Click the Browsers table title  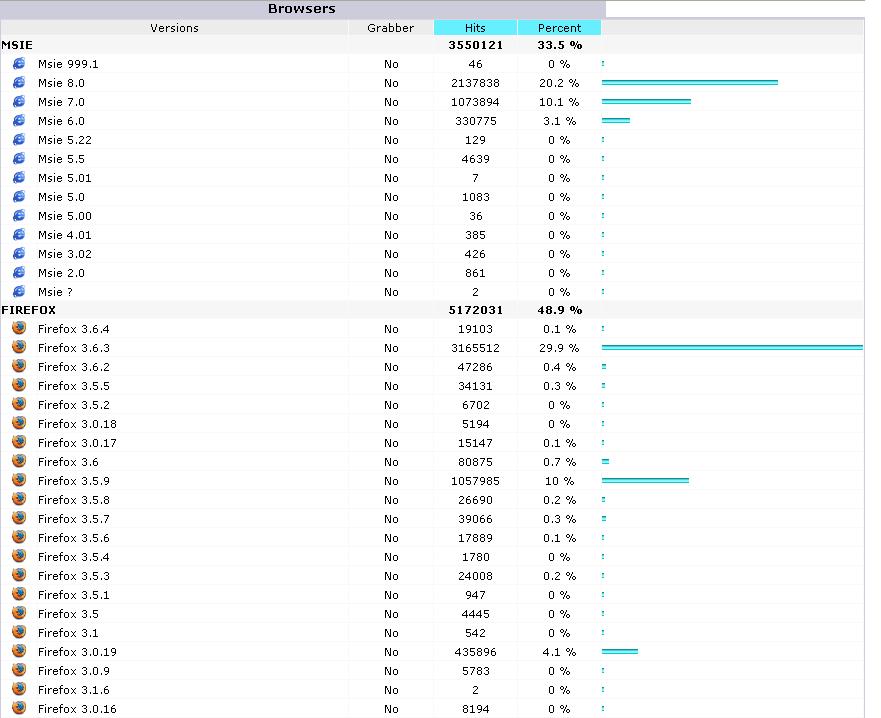point(302,8)
